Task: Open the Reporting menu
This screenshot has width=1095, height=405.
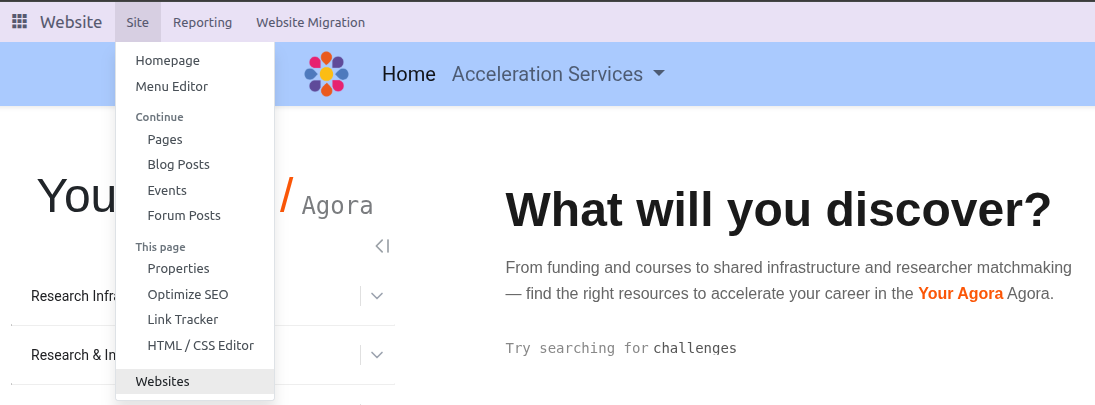Action: tap(202, 22)
